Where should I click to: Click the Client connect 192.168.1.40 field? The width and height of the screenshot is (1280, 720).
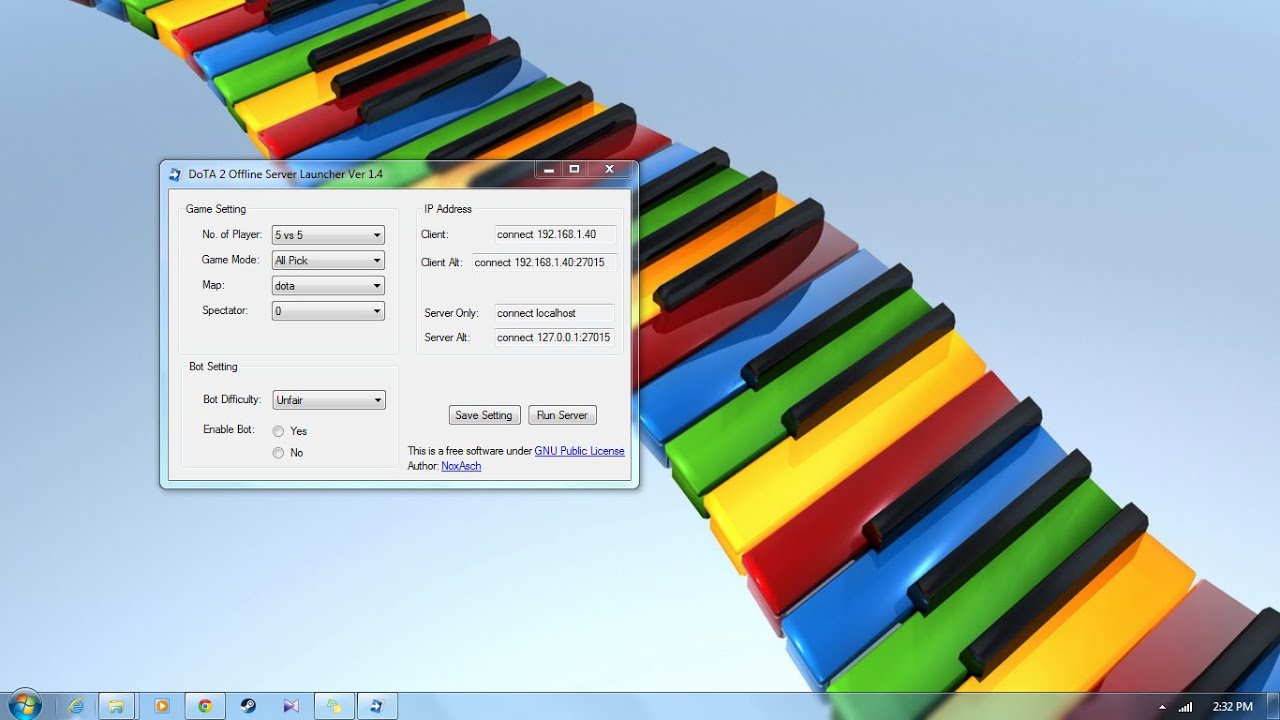[555, 235]
